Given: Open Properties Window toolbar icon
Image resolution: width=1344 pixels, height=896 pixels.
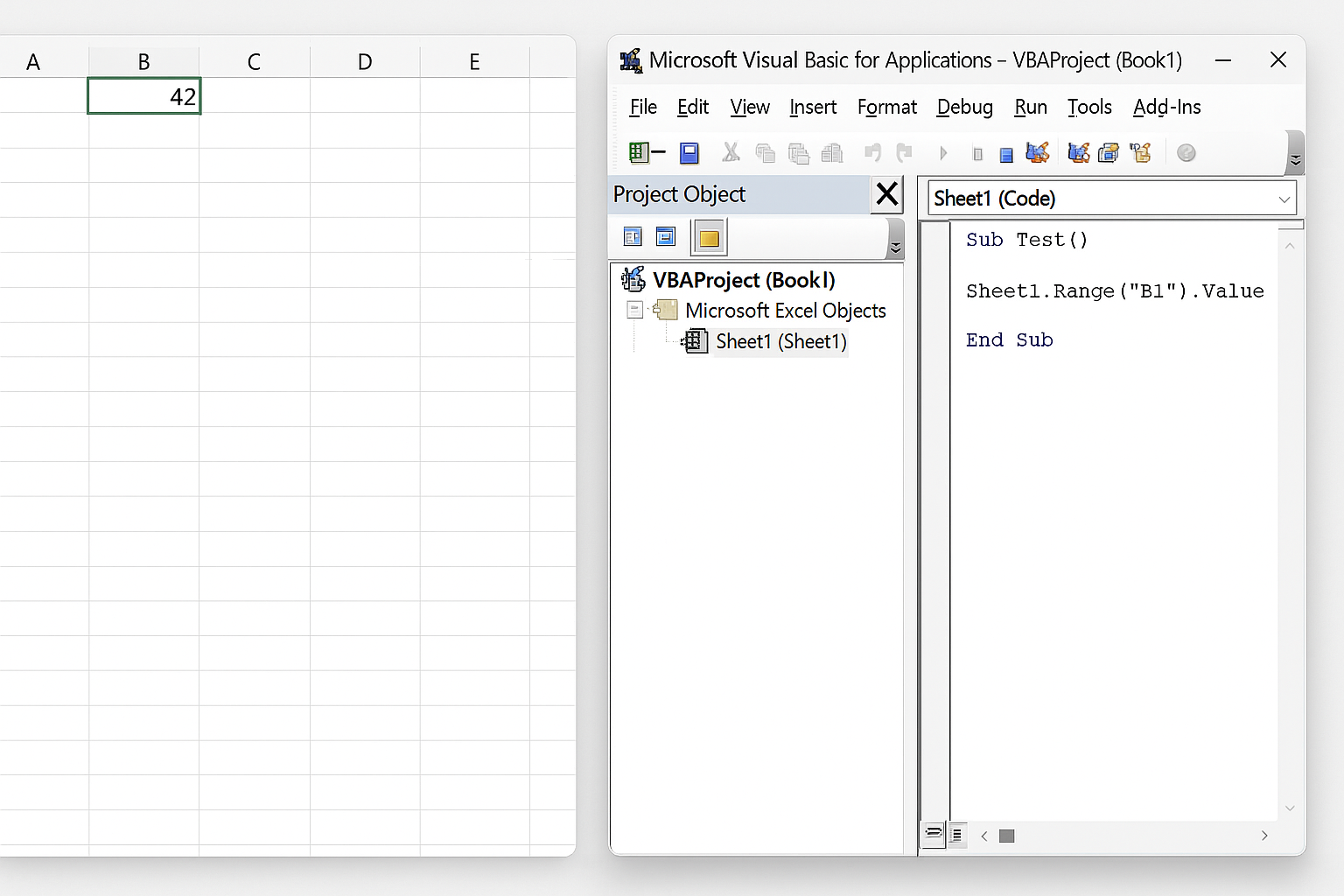Looking at the screenshot, I should point(1109,153).
